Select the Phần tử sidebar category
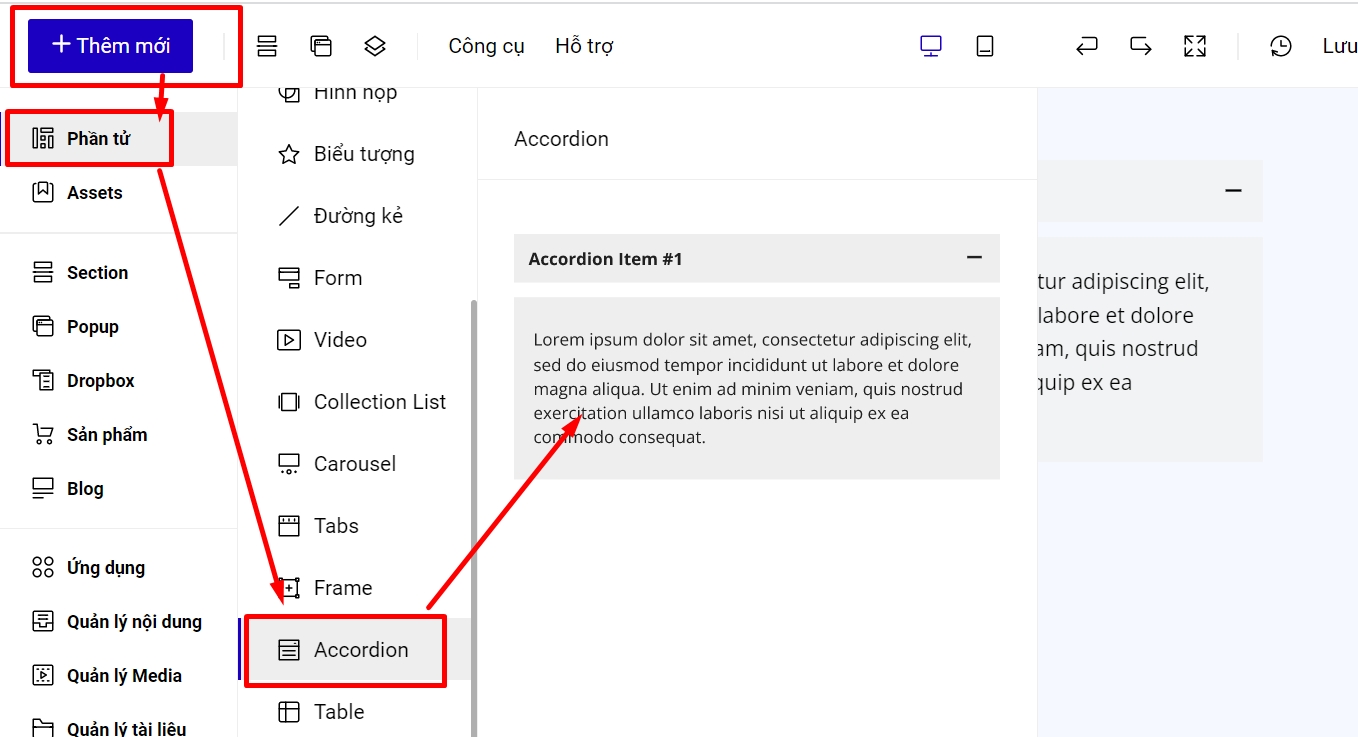Viewport: 1358px width, 737px height. point(98,138)
